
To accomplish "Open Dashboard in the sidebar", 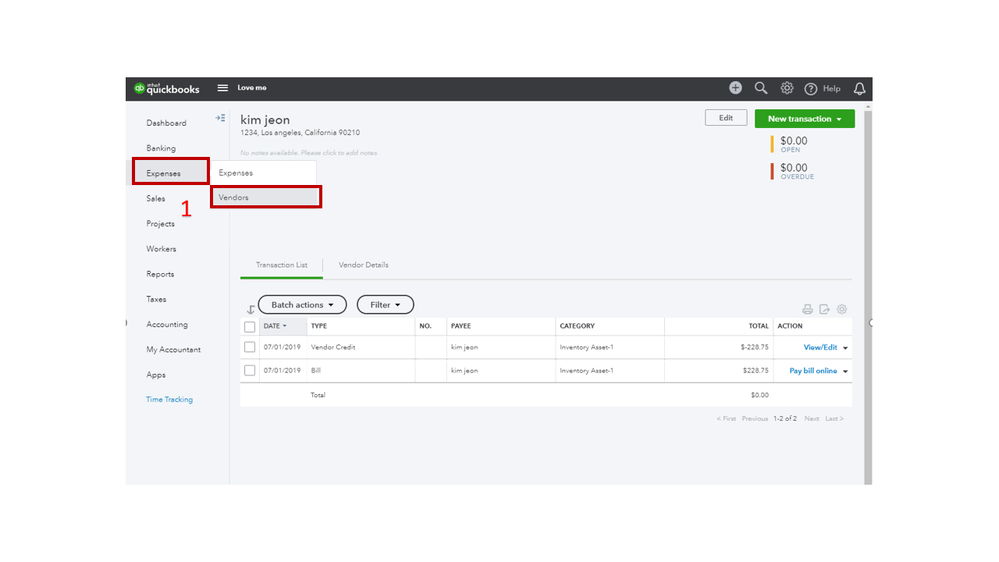I will click(x=166, y=123).
